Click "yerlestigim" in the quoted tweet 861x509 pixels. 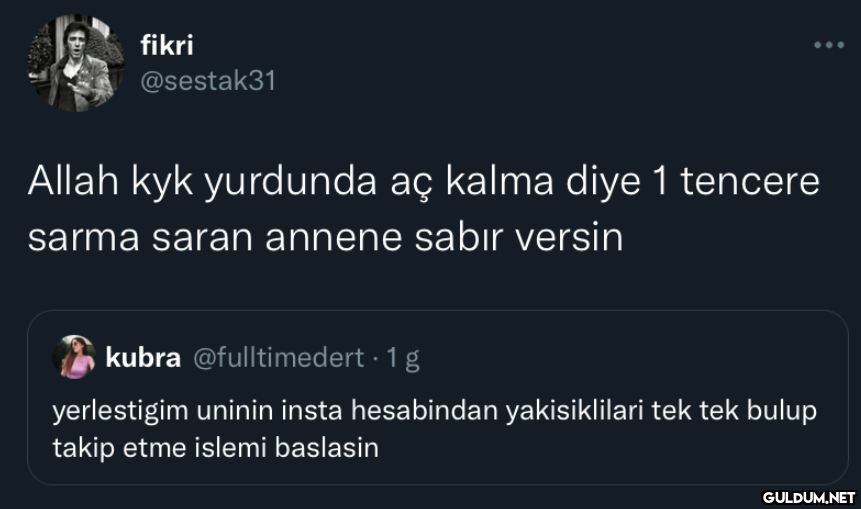(111, 412)
